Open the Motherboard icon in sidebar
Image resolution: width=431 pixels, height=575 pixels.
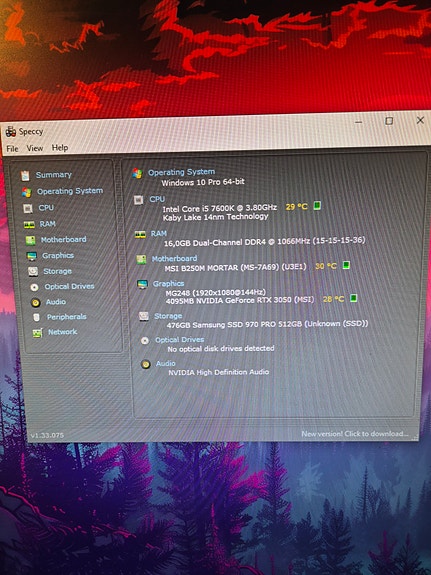coord(30,240)
